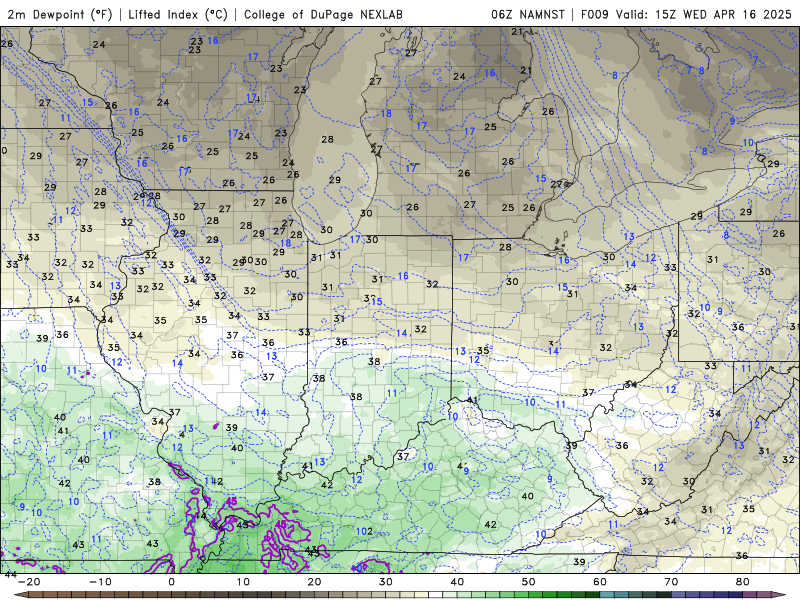Click the -20 label on the color scale
The height and width of the screenshot is (600, 800).
[x=29, y=582]
